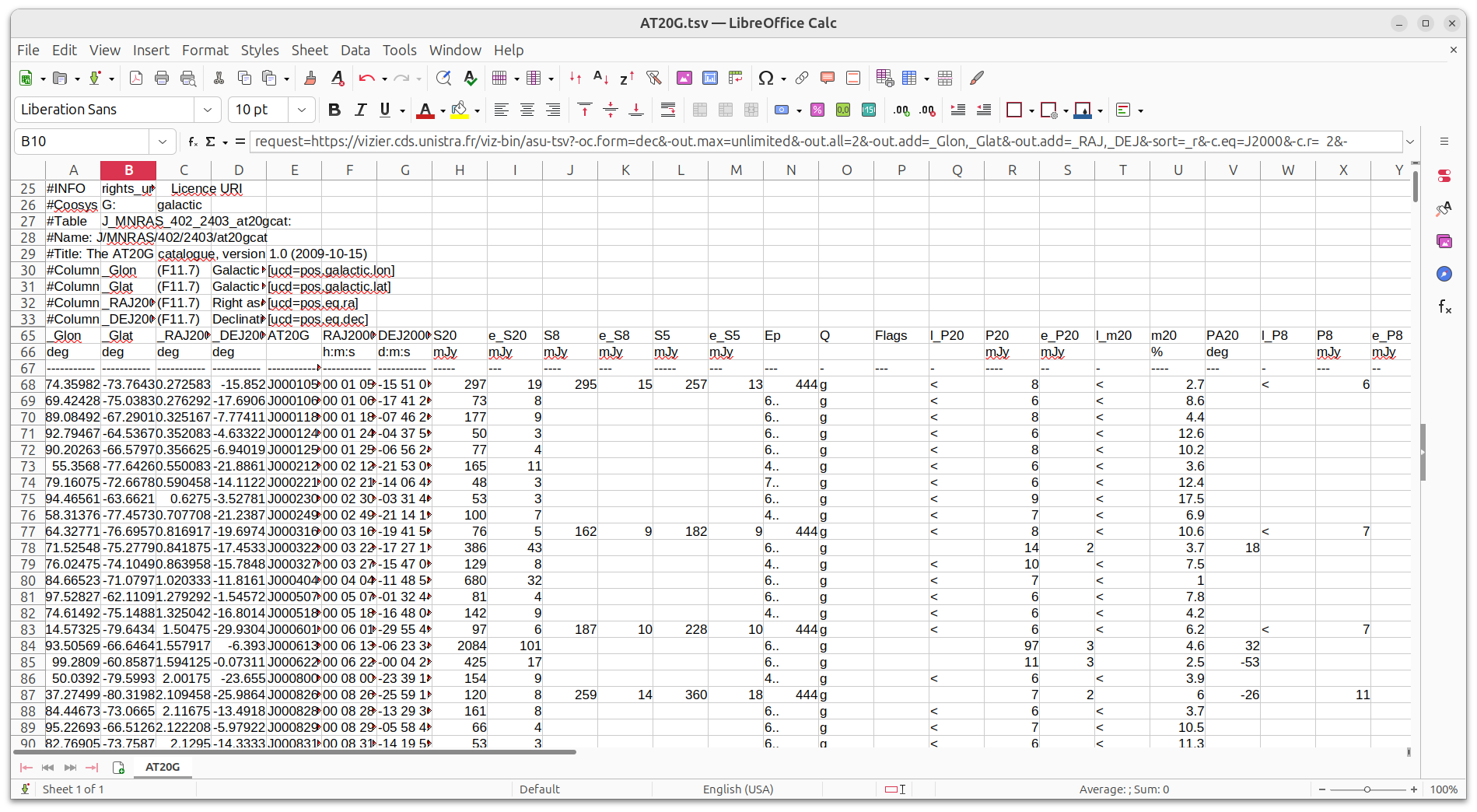
Task: Click the English (USA) language status
Action: pyautogui.click(x=737, y=789)
